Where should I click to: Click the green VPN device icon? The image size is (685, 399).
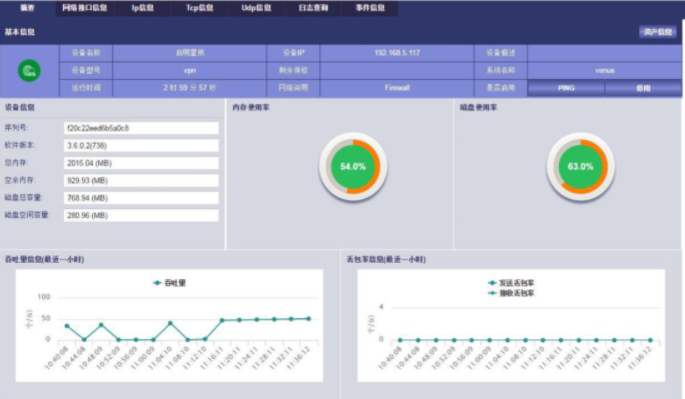pos(29,71)
